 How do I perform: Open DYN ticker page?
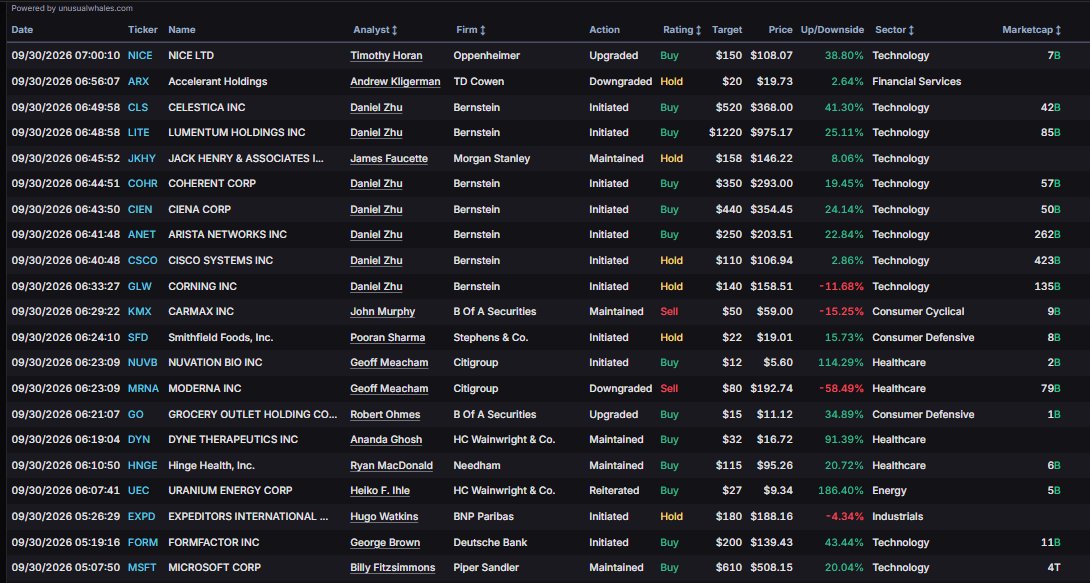138,439
